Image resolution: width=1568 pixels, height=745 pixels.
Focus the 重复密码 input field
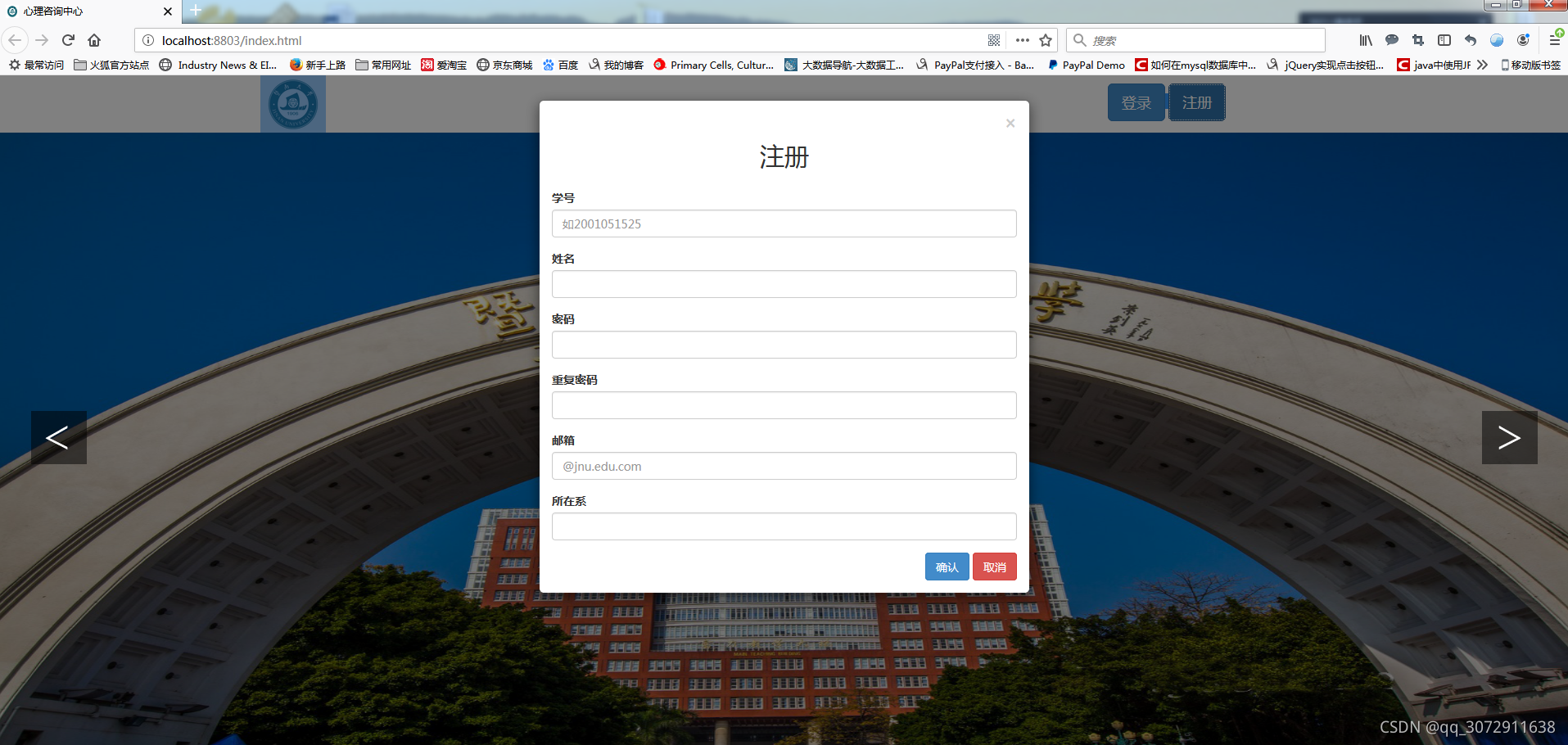(784, 405)
